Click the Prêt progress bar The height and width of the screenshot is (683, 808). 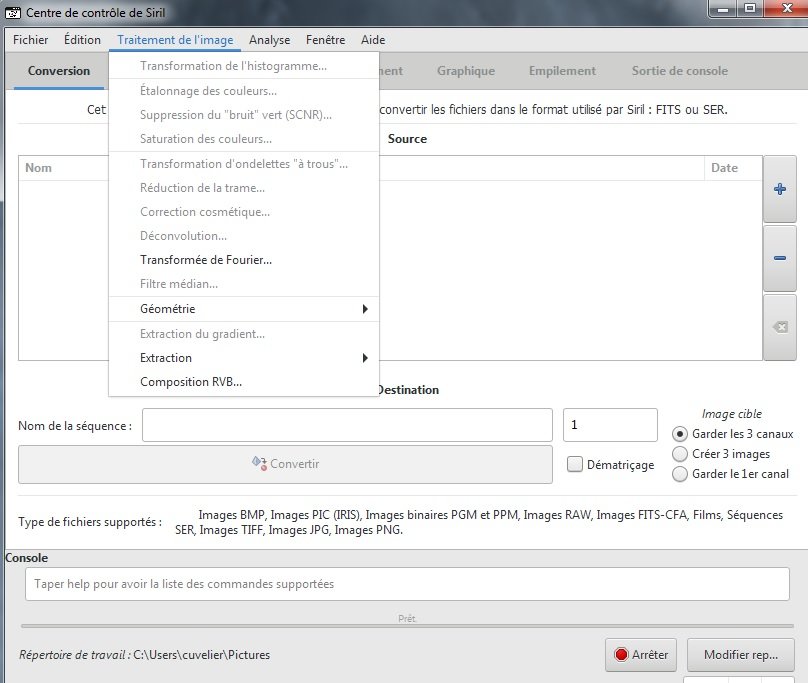407,626
